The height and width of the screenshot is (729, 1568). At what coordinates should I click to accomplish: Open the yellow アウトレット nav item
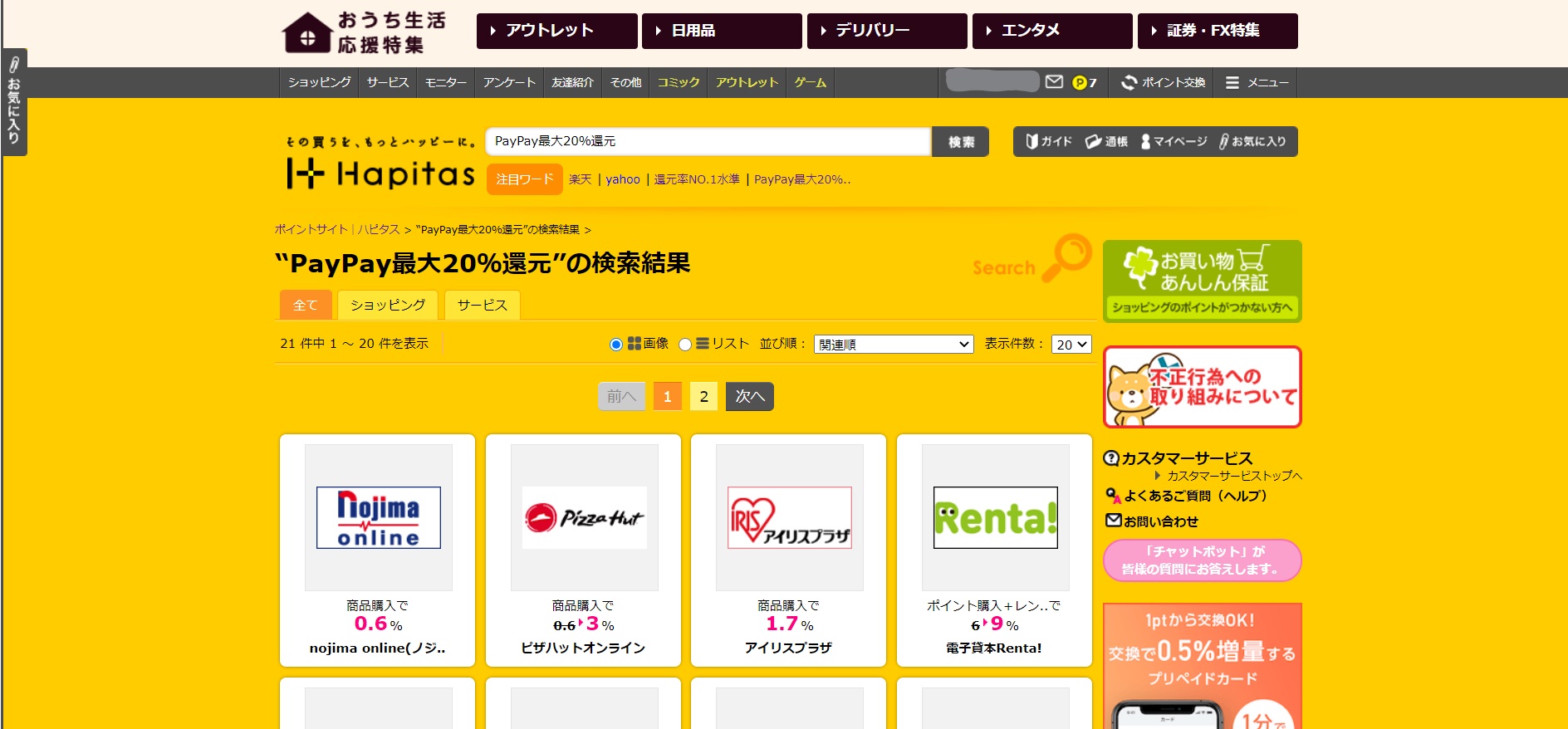pos(747,82)
